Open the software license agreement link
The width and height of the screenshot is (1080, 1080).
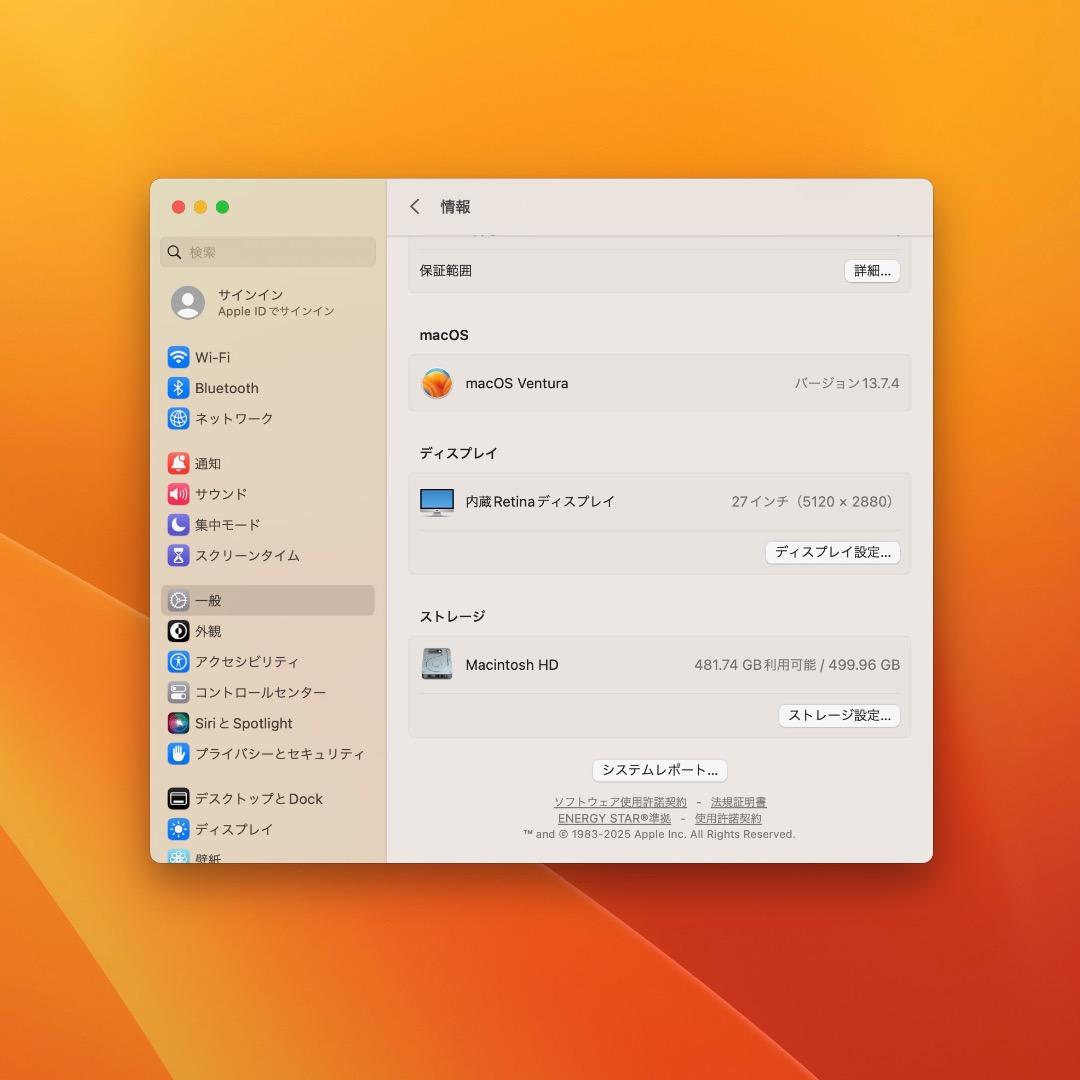[x=620, y=802]
